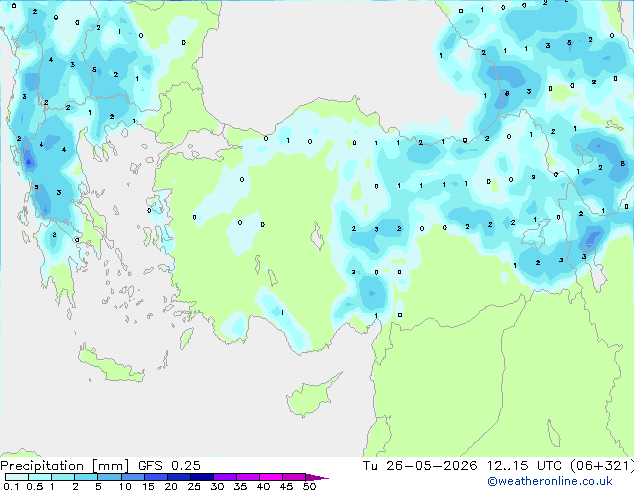Click the "35" legend scale label
The width and height of the screenshot is (634, 490).
click(240, 486)
